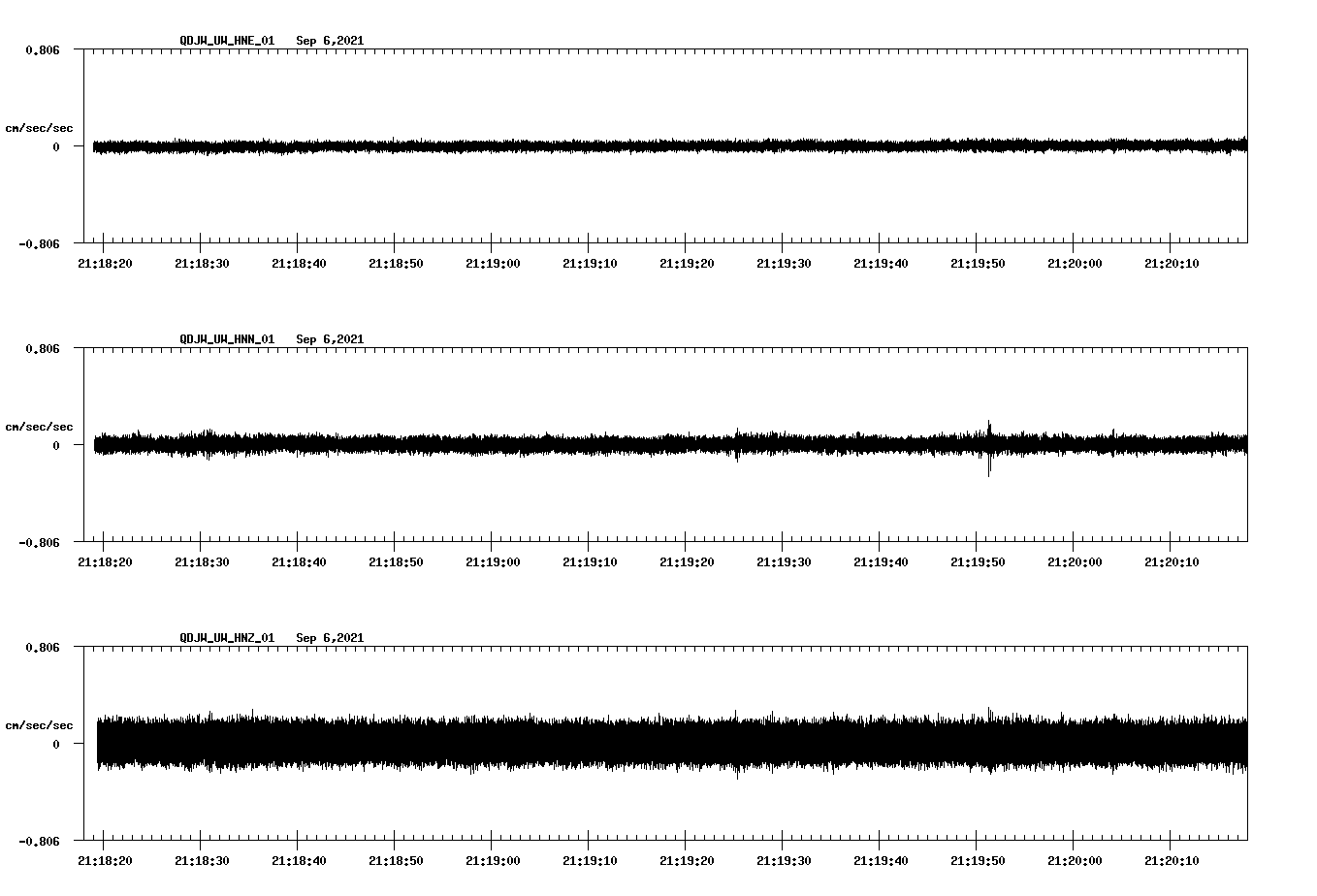
Task: Click the 21:18:20 time label under HNE plot
Action: (105, 264)
